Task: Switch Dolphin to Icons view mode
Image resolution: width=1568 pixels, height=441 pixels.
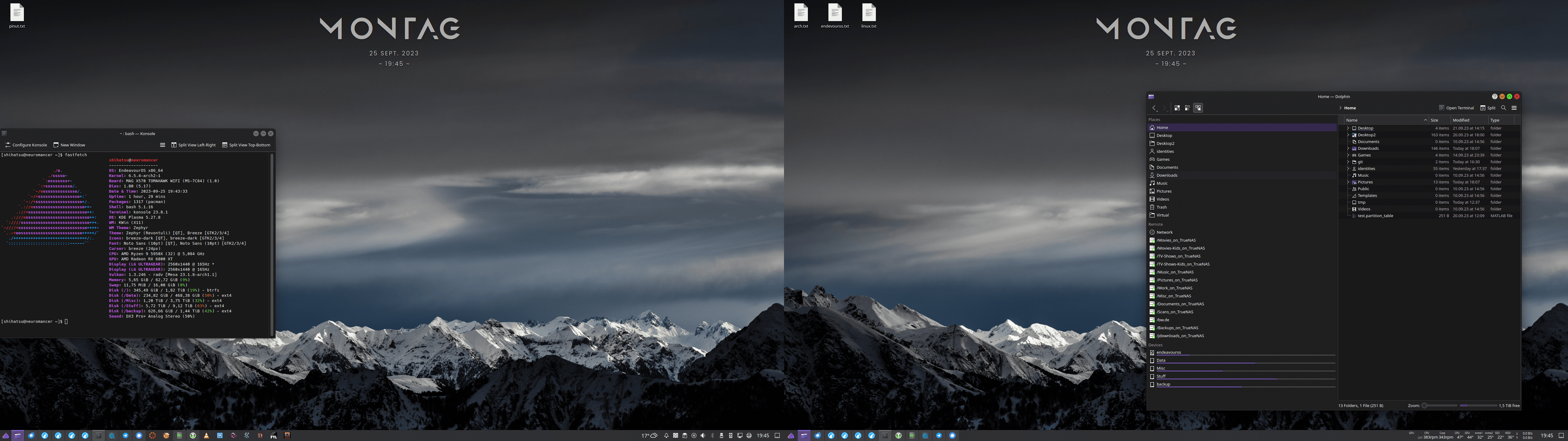Action: (x=1177, y=108)
